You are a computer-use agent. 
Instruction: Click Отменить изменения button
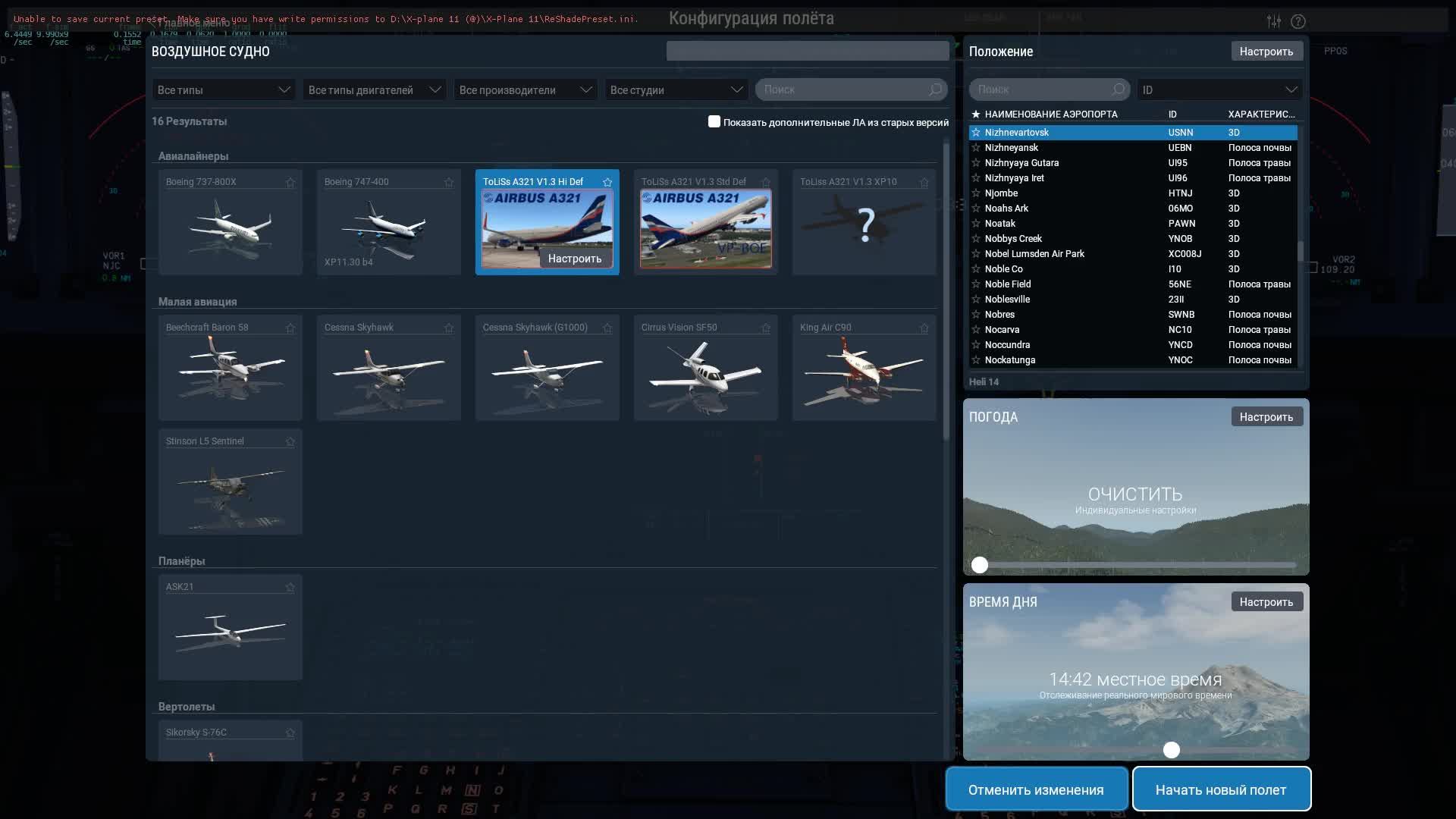click(x=1036, y=789)
